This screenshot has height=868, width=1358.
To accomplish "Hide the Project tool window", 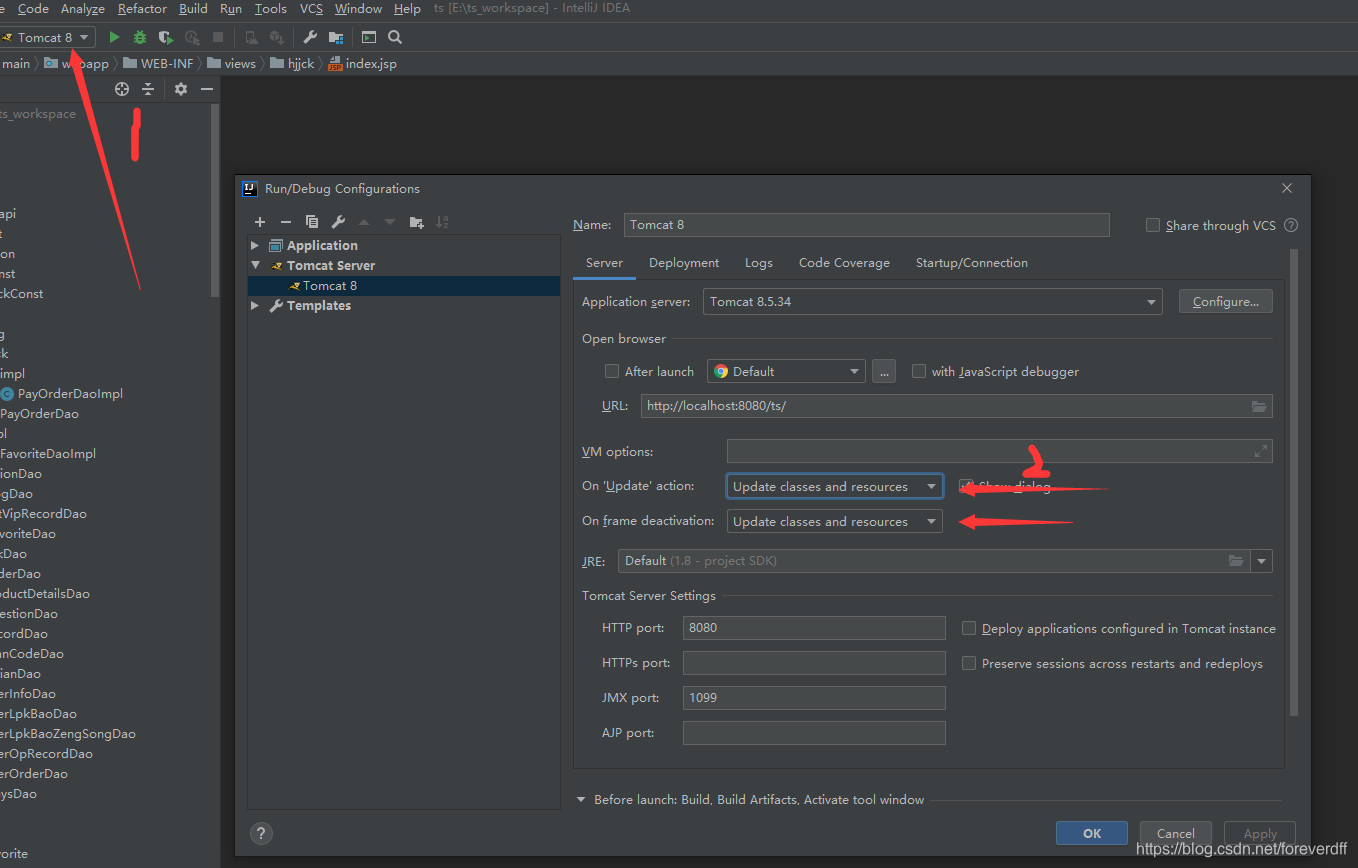I will [207, 89].
